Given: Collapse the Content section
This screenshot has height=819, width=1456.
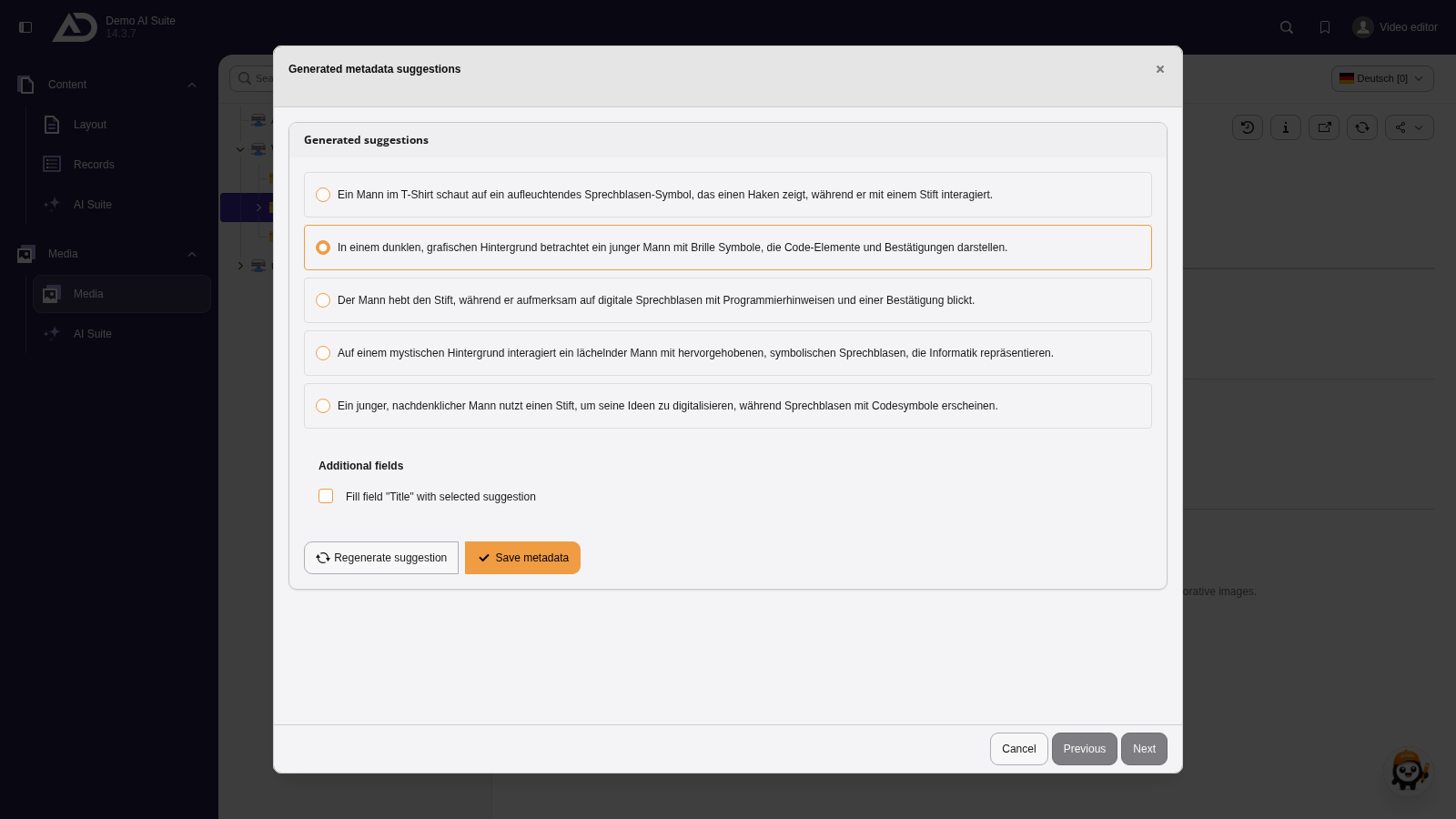Looking at the screenshot, I should (192, 85).
